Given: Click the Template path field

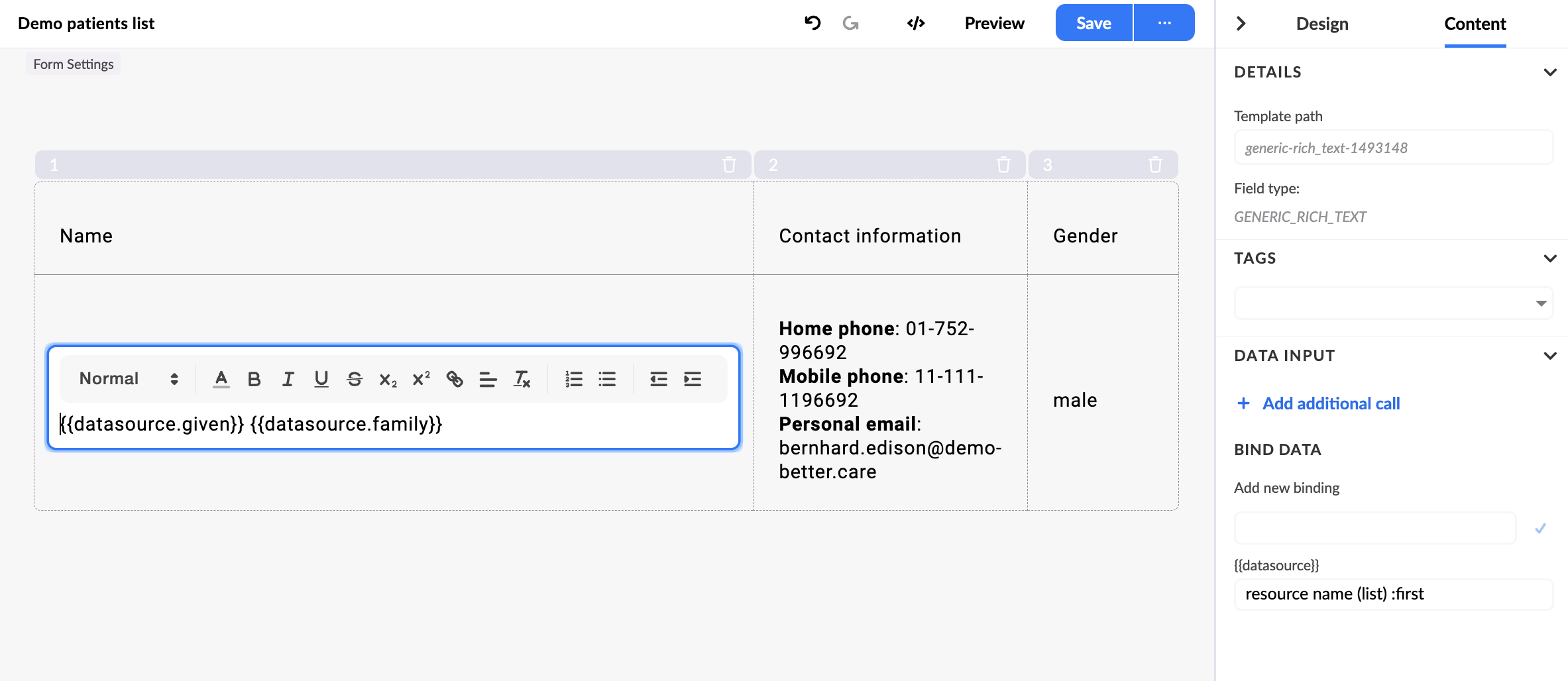Looking at the screenshot, I should tap(1394, 148).
